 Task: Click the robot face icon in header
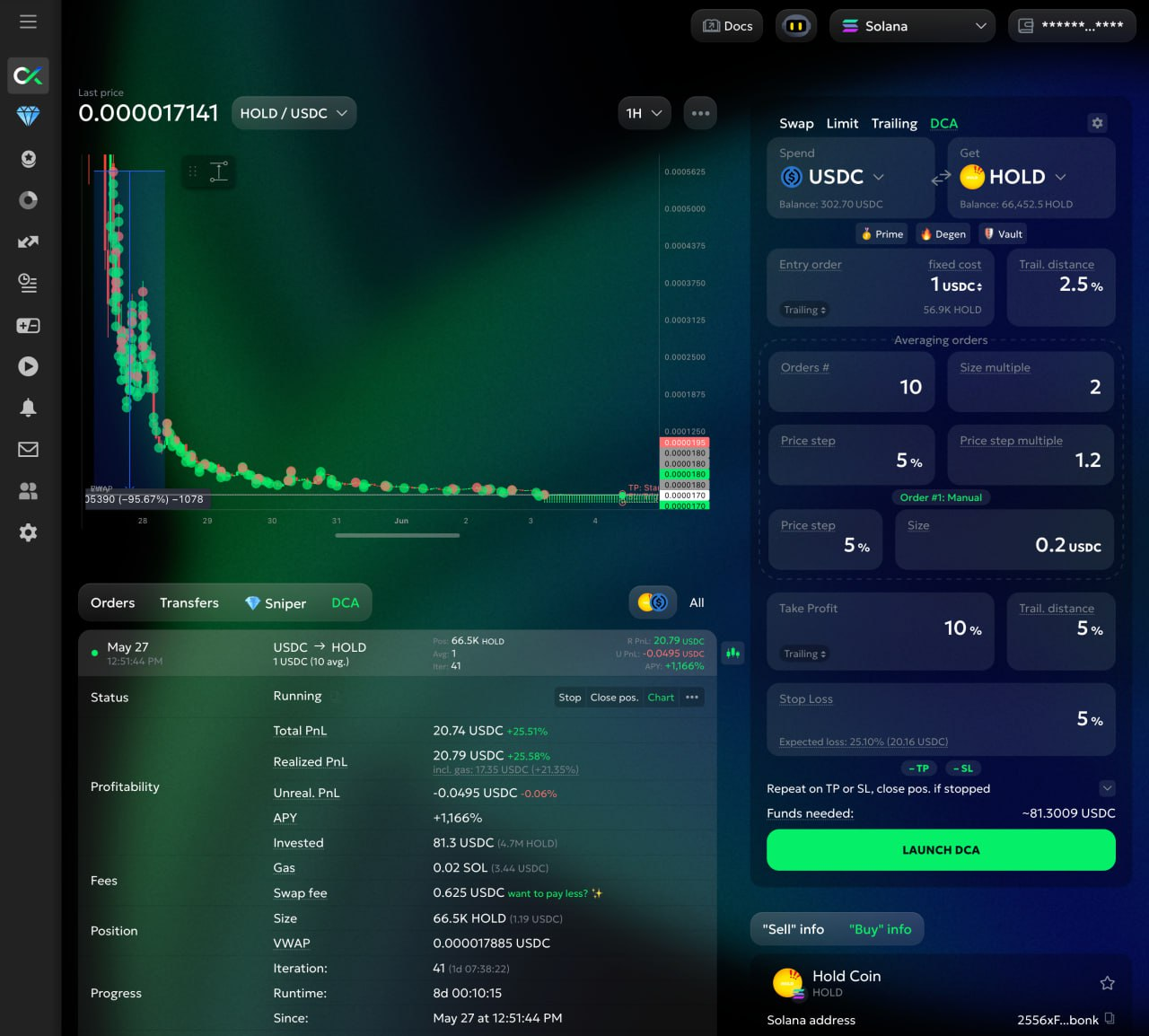796,26
